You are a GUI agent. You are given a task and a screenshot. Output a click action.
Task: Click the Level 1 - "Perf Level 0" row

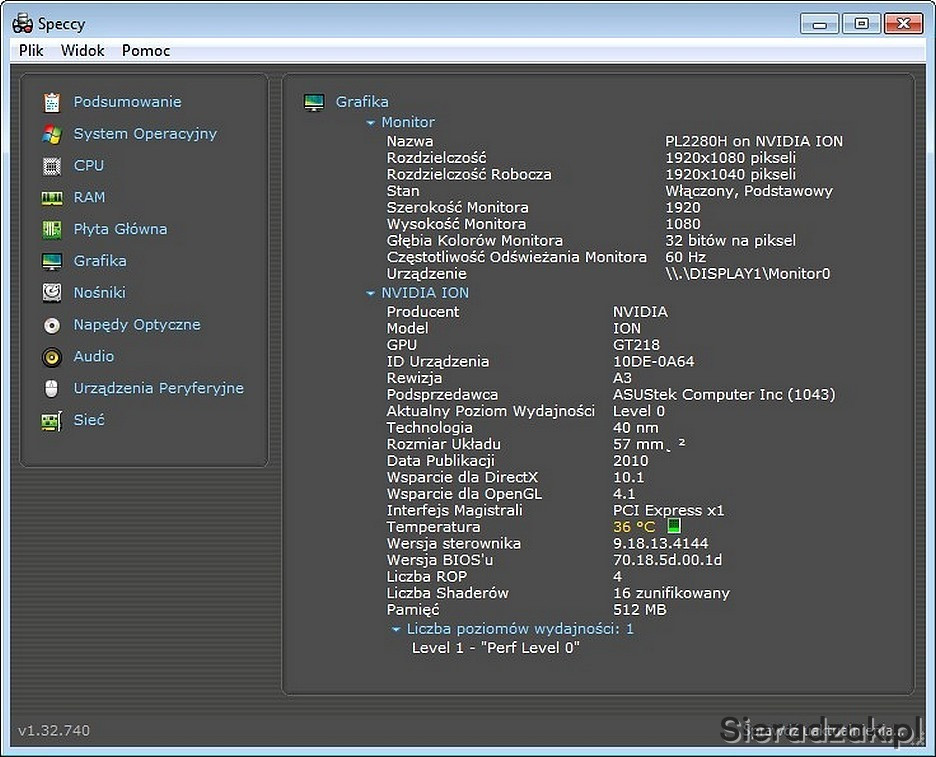coord(495,648)
